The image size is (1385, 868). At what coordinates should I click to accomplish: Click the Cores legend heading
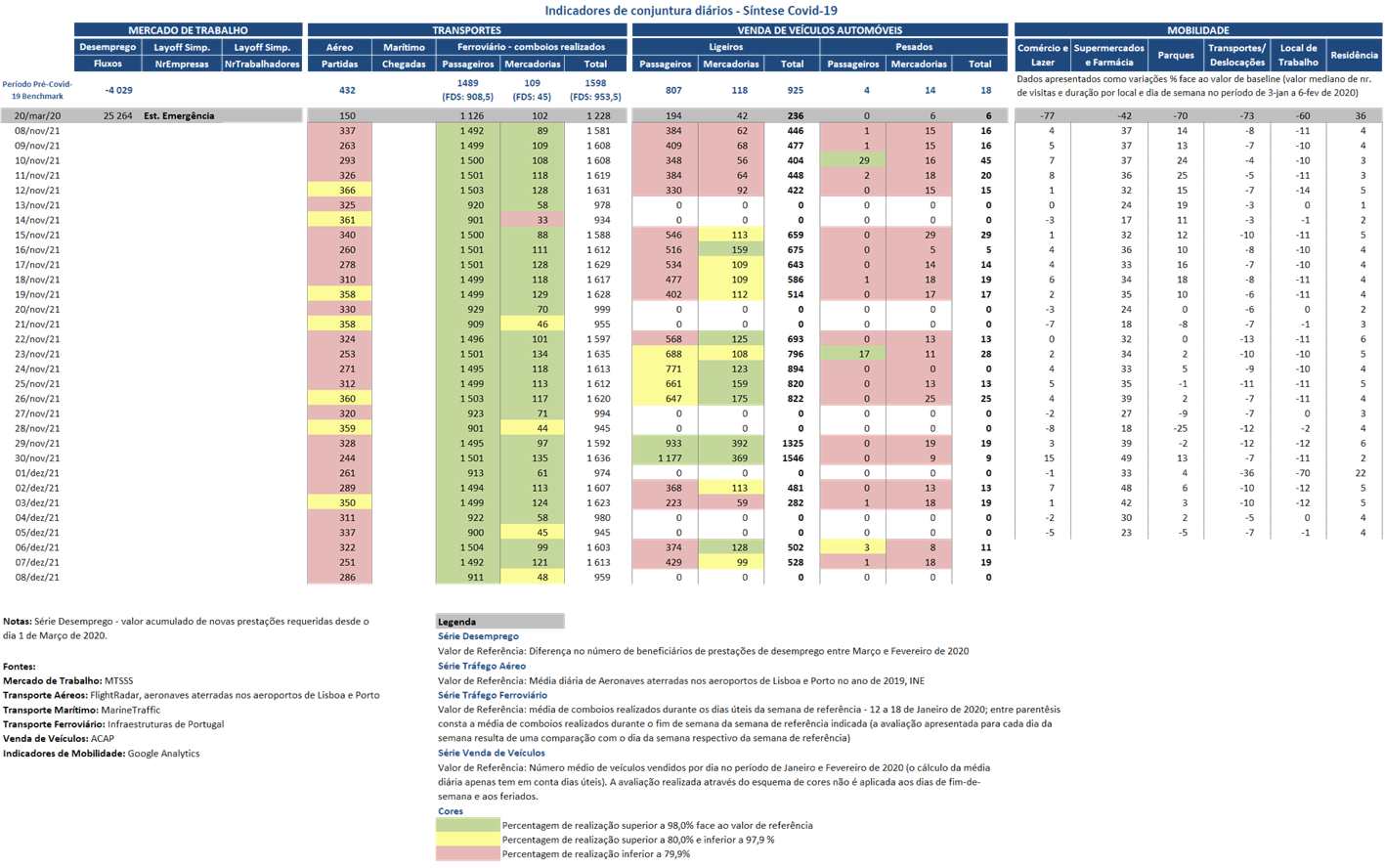pyautogui.click(x=450, y=811)
